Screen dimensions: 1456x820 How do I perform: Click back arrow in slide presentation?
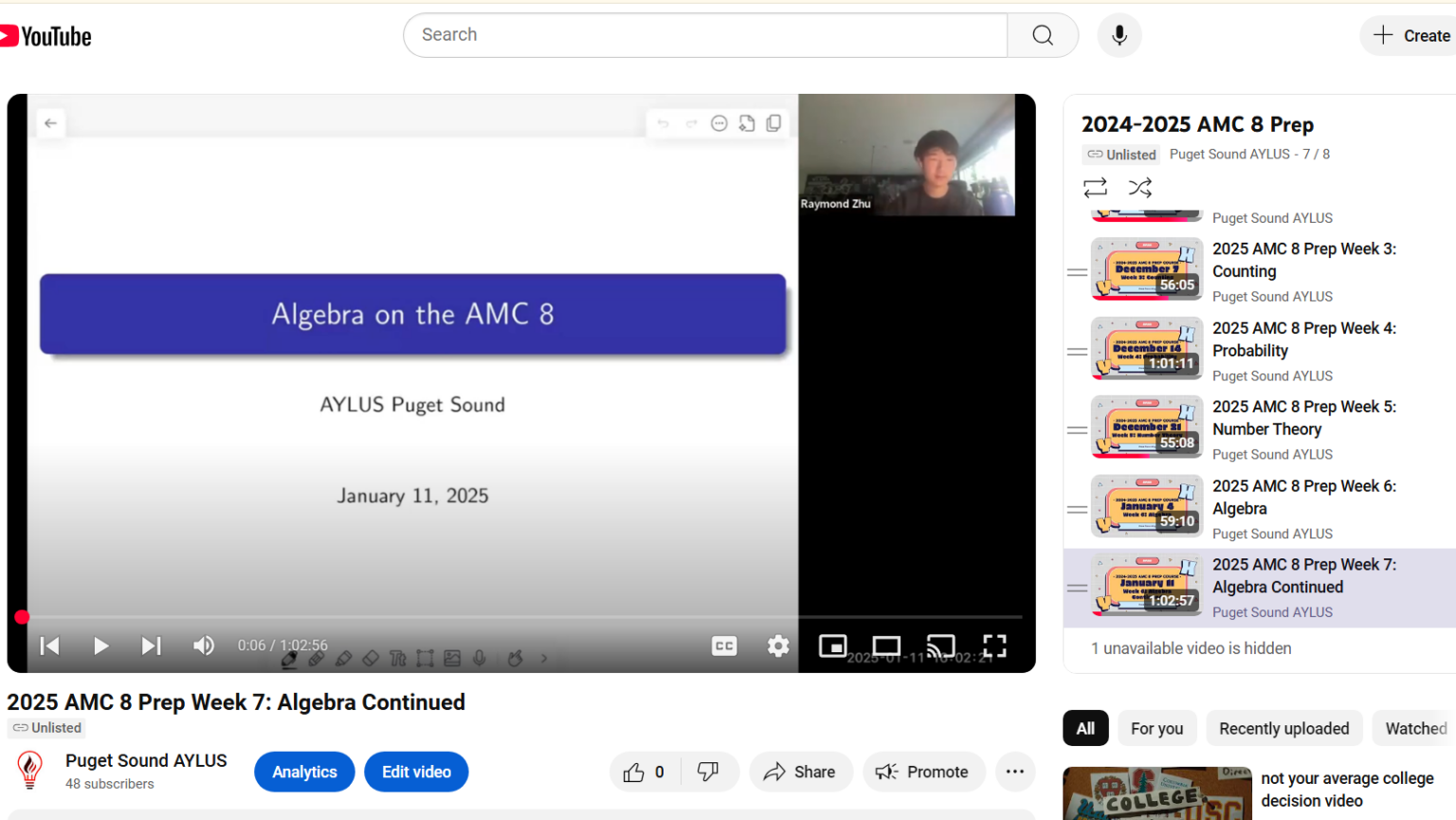pos(50,123)
